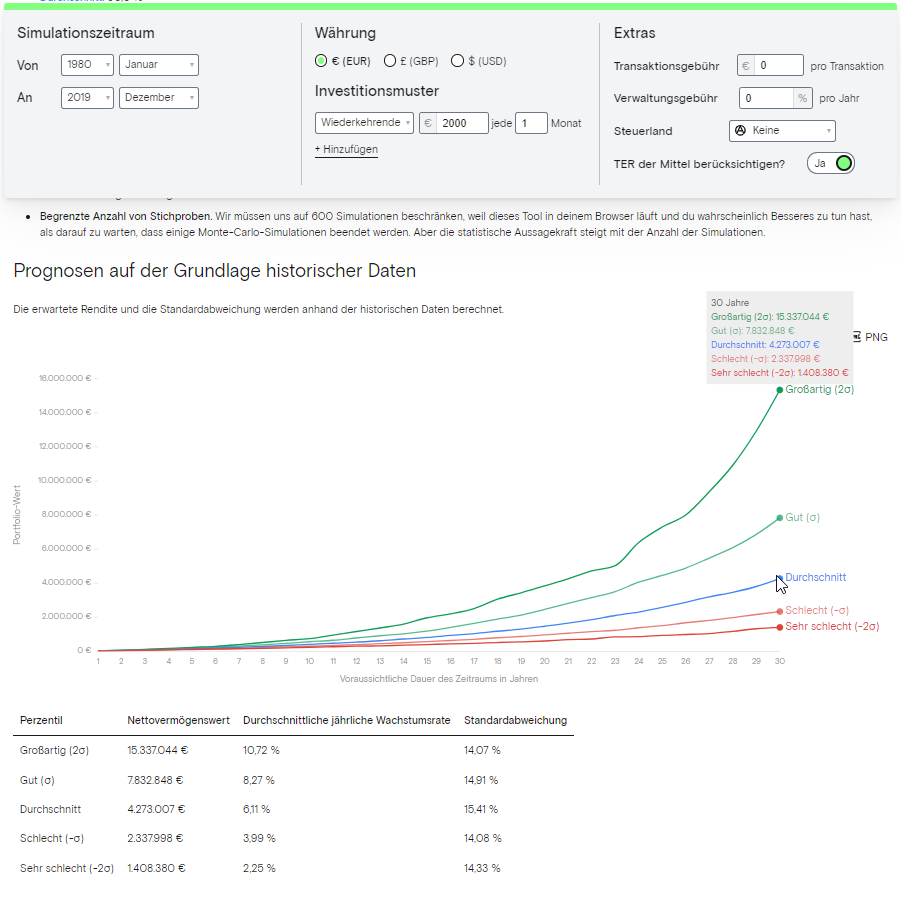Click the PNG export icon

pos(857,337)
